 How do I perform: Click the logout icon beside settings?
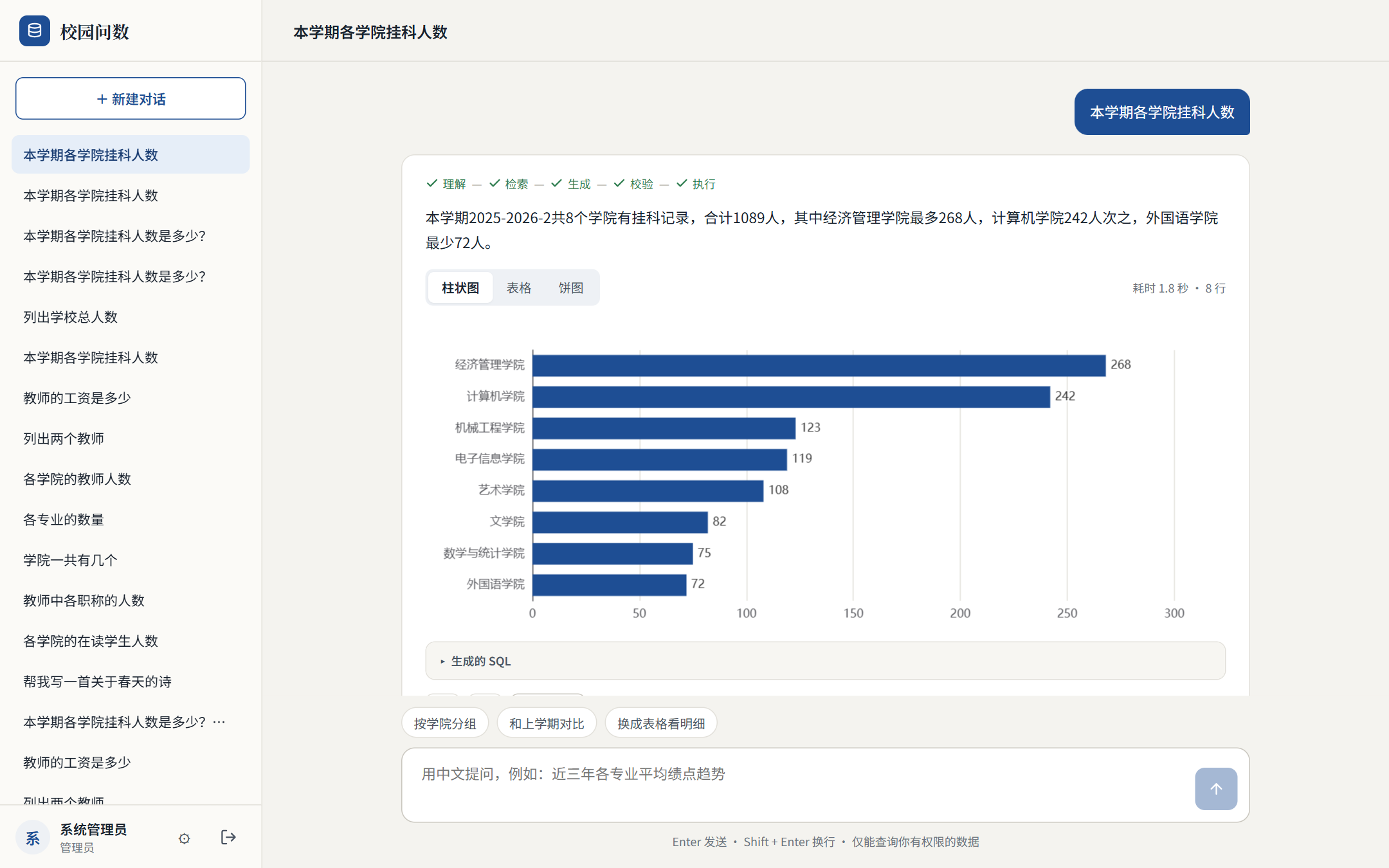click(228, 837)
